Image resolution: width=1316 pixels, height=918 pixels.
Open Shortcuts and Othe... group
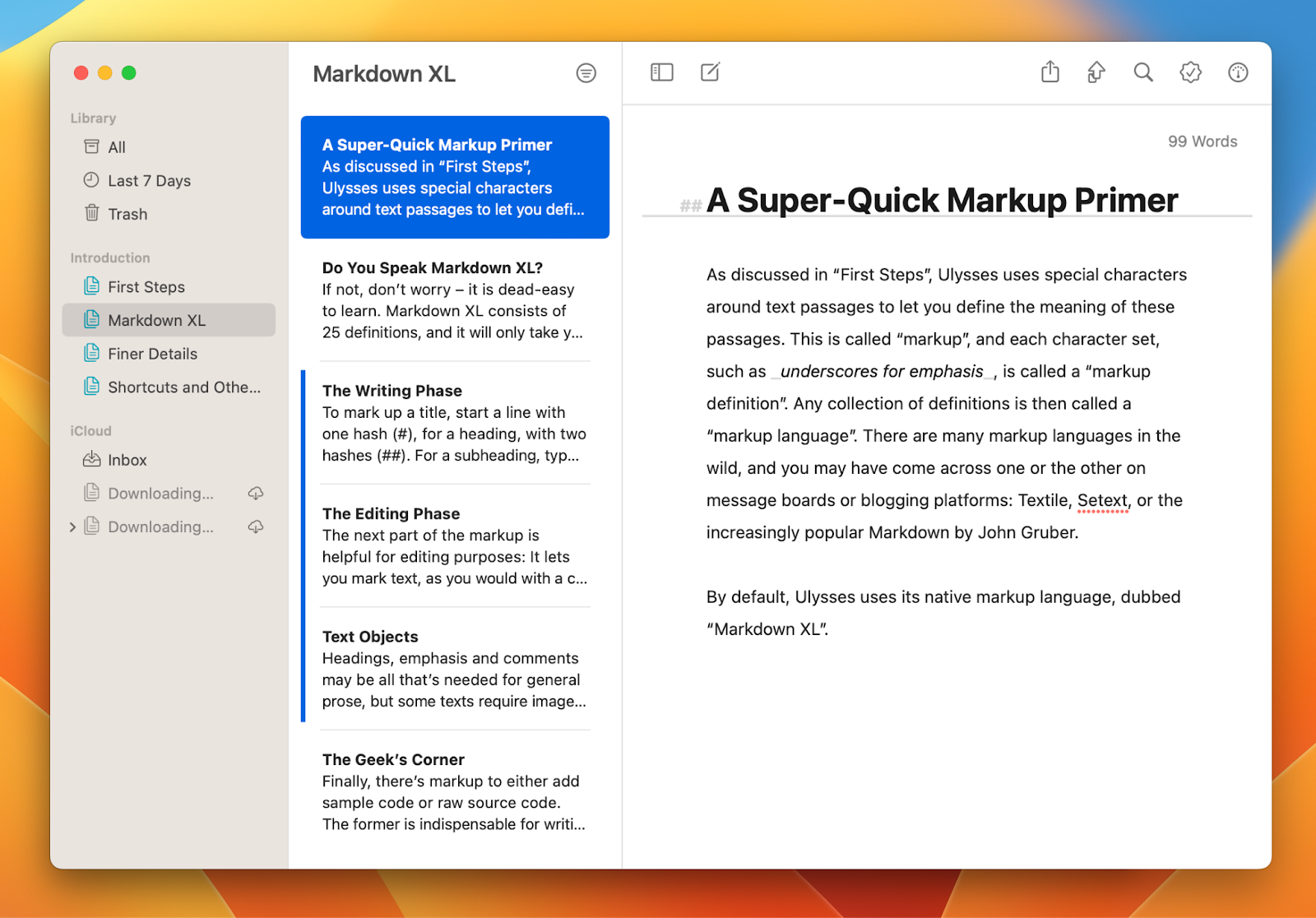click(x=169, y=387)
